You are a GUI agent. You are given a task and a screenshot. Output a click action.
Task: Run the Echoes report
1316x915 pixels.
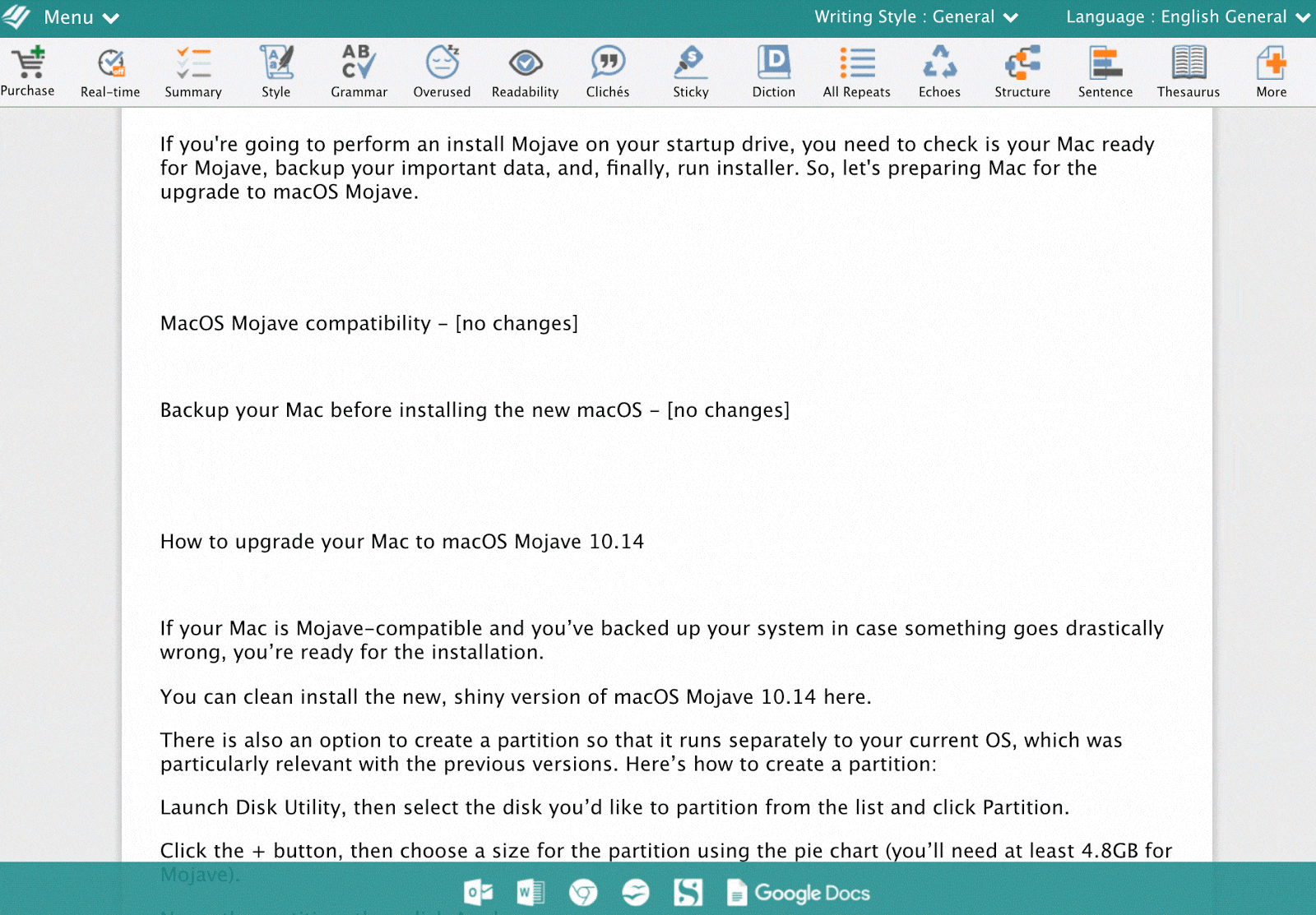point(940,72)
